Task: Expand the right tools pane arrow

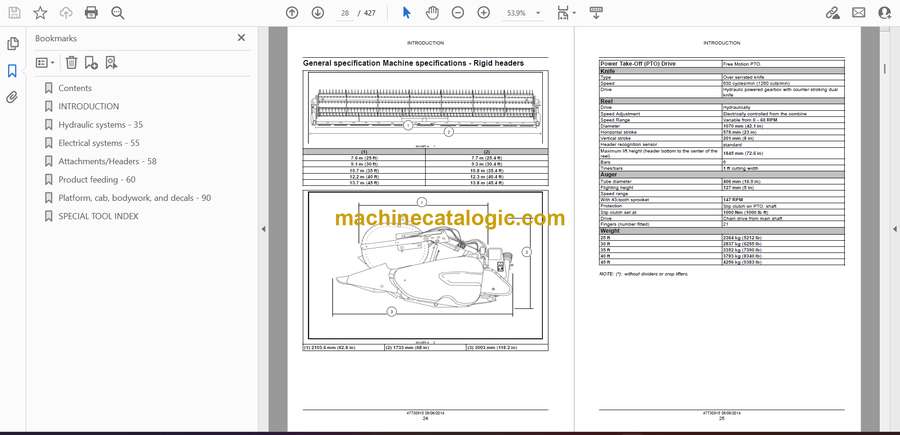Action: pyautogui.click(x=894, y=229)
